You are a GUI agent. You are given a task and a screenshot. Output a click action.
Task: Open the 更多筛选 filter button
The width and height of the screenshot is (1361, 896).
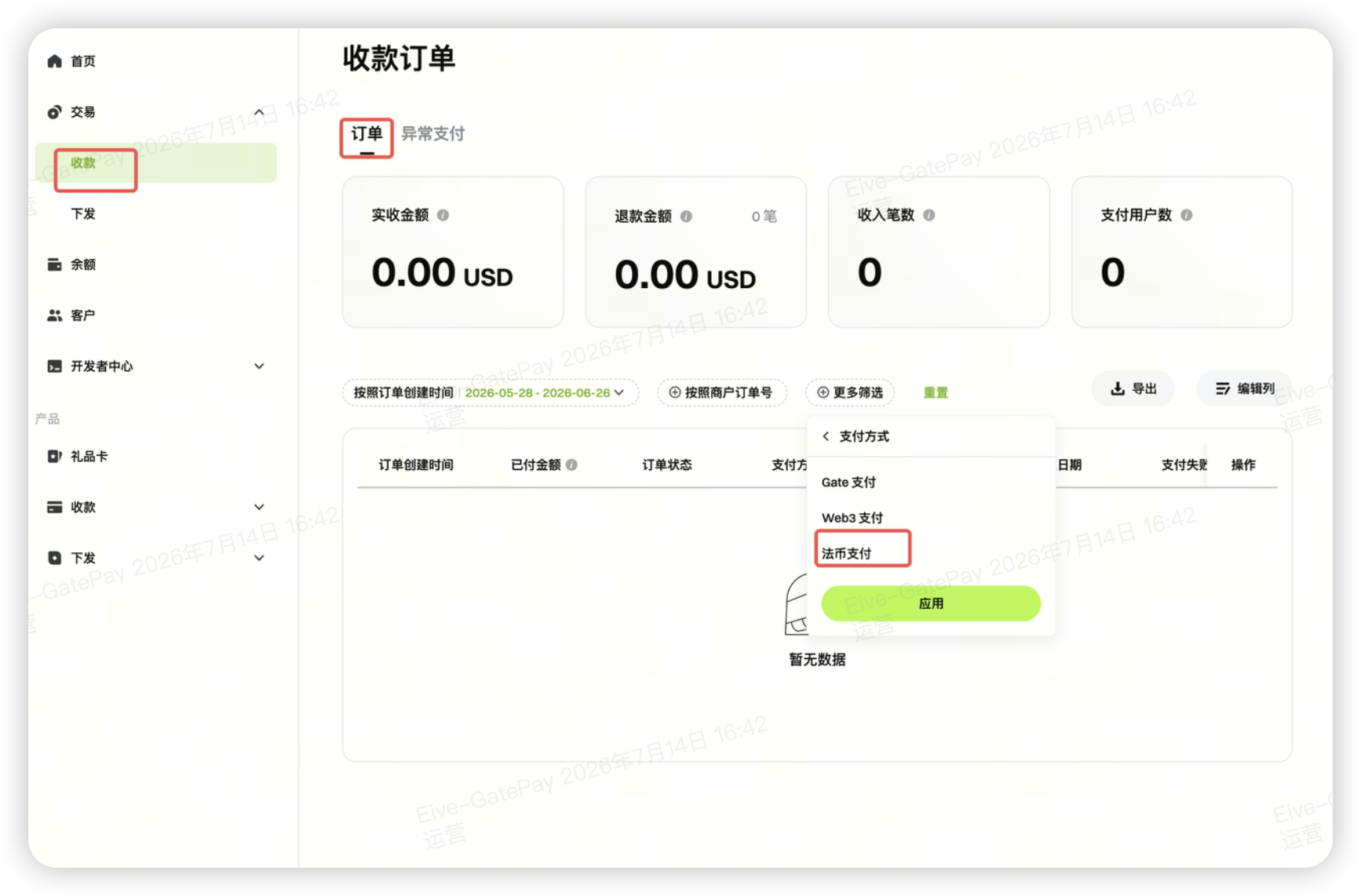(x=851, y=392)
